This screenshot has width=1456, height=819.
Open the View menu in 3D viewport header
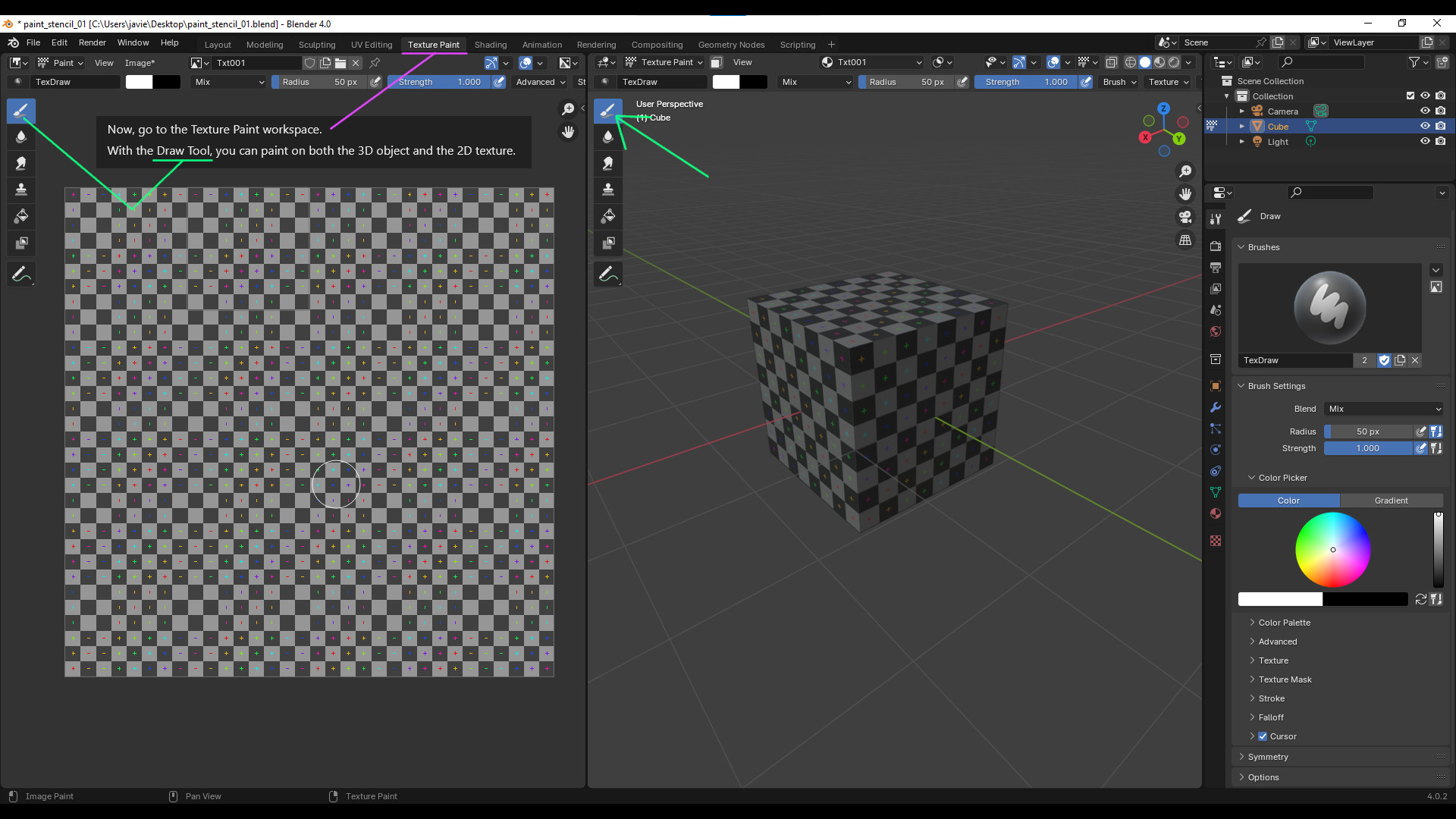pyautogui.click(x=742, y=62)
